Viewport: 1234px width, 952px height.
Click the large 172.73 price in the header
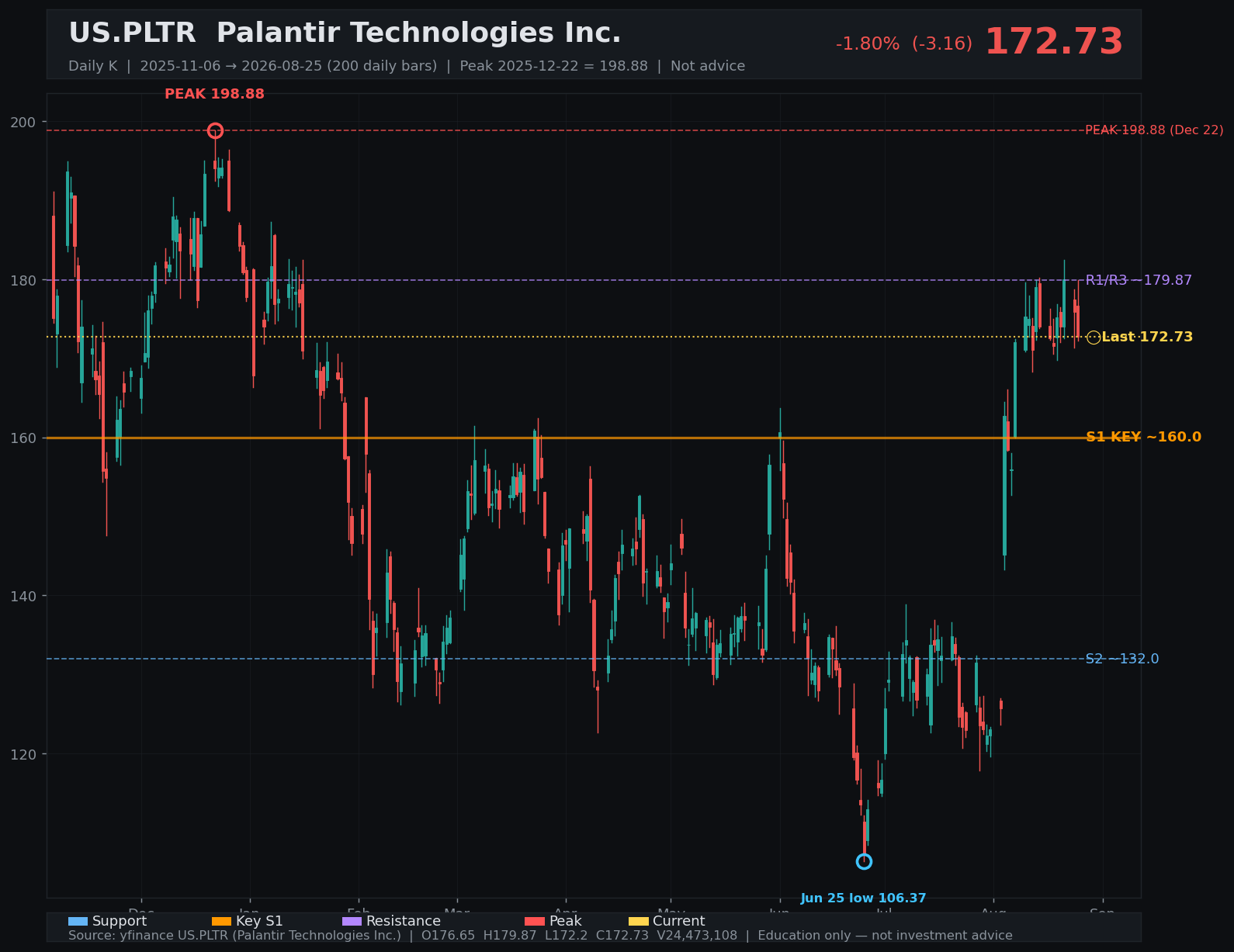pyautogui.click(x=1054, y=42)
